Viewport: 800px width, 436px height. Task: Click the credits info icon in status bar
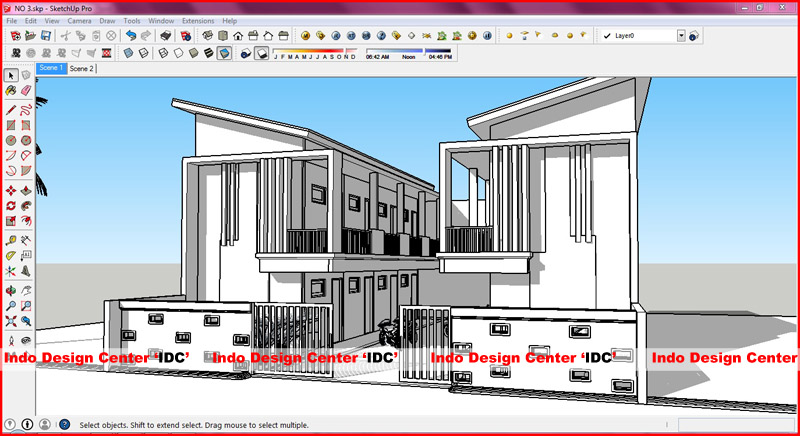click(28, 424)
